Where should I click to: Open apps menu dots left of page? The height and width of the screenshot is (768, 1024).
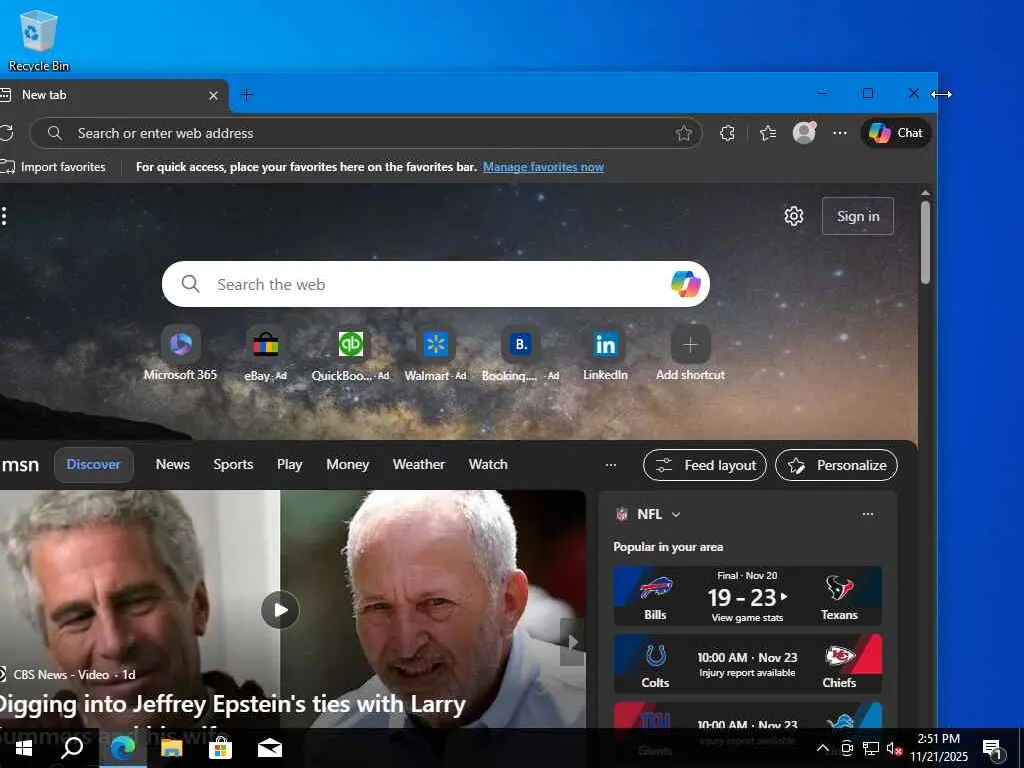[5, 216]
